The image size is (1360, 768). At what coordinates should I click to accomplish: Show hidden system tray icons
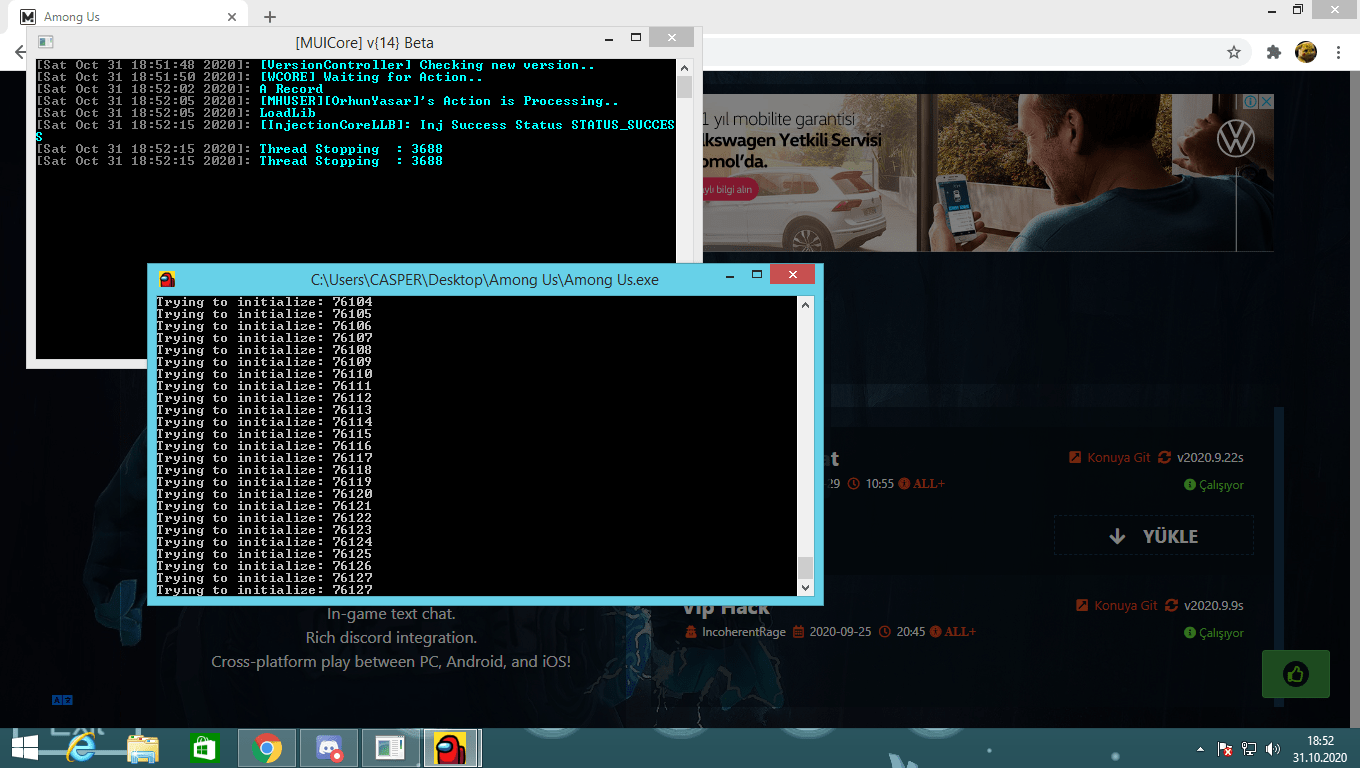pyautogui.click(x=1201, y=748)
